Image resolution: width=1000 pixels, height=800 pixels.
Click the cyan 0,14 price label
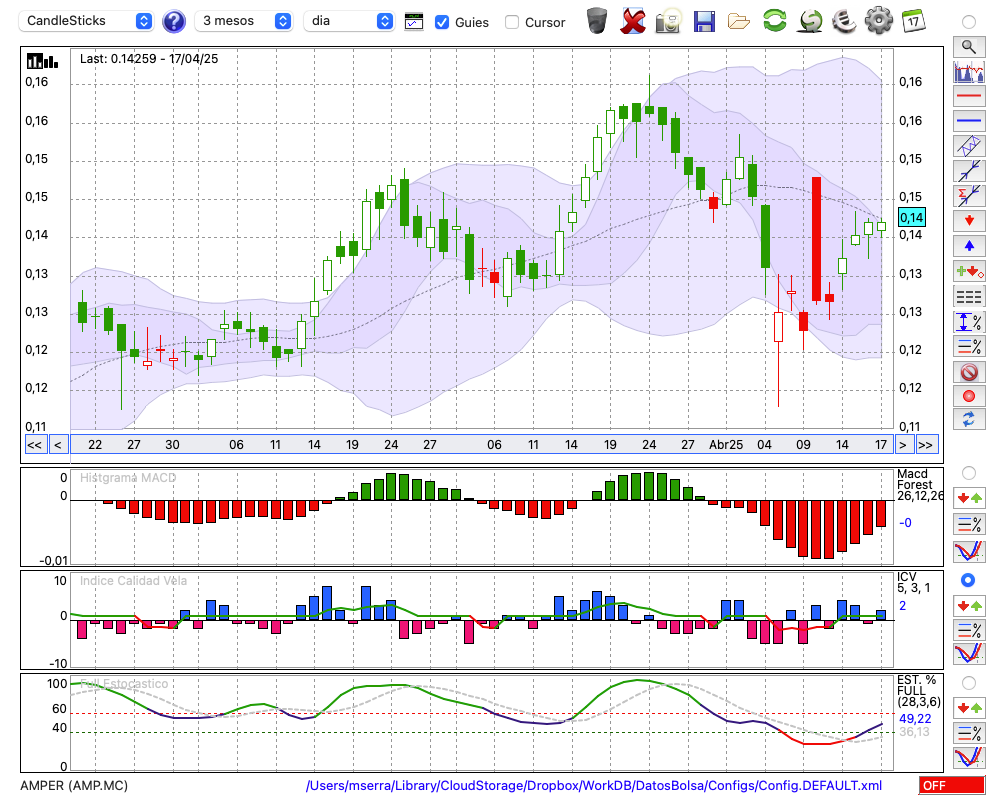point(911,218)
